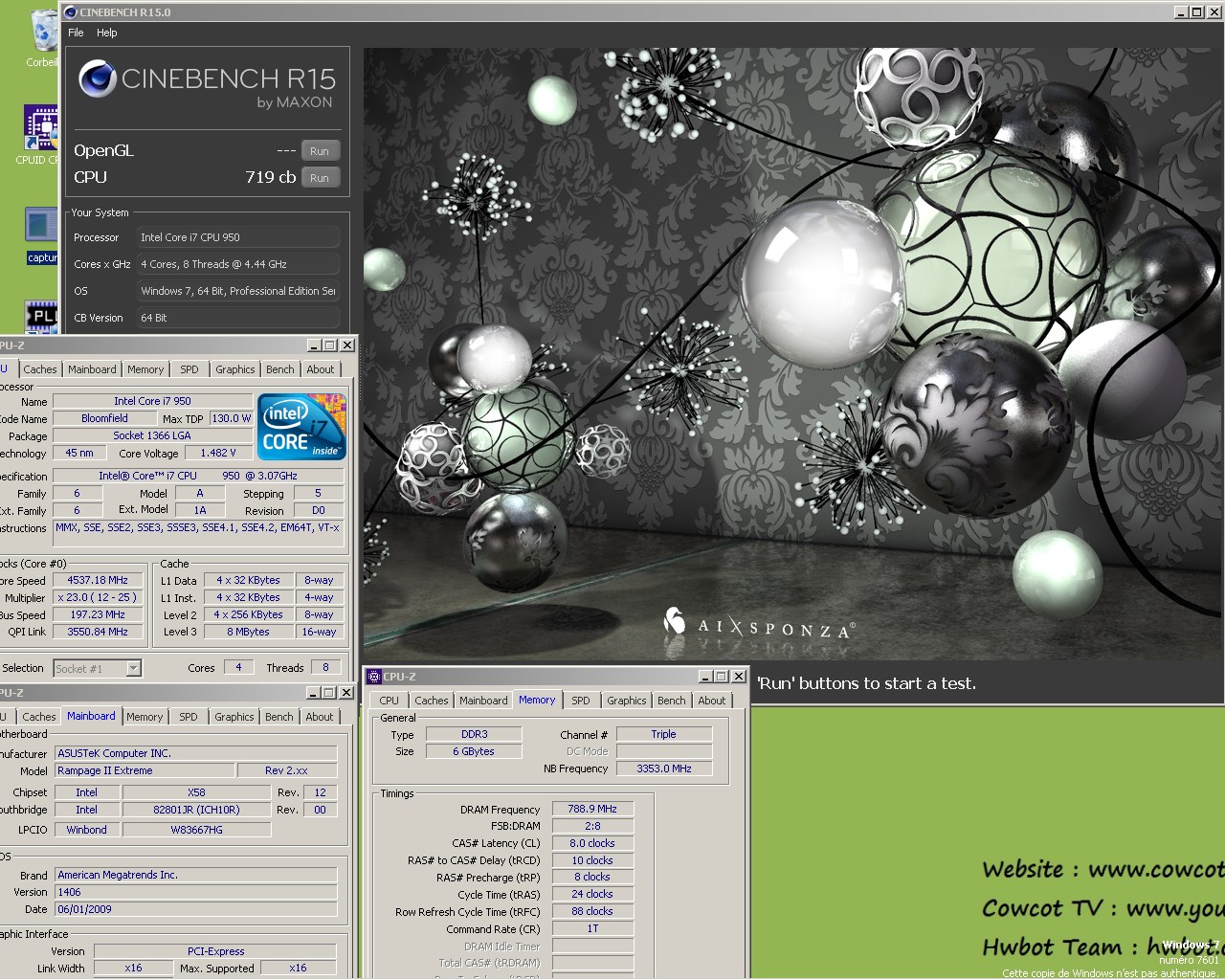Click the memory Size value 6 GBytes

point(474,751)
